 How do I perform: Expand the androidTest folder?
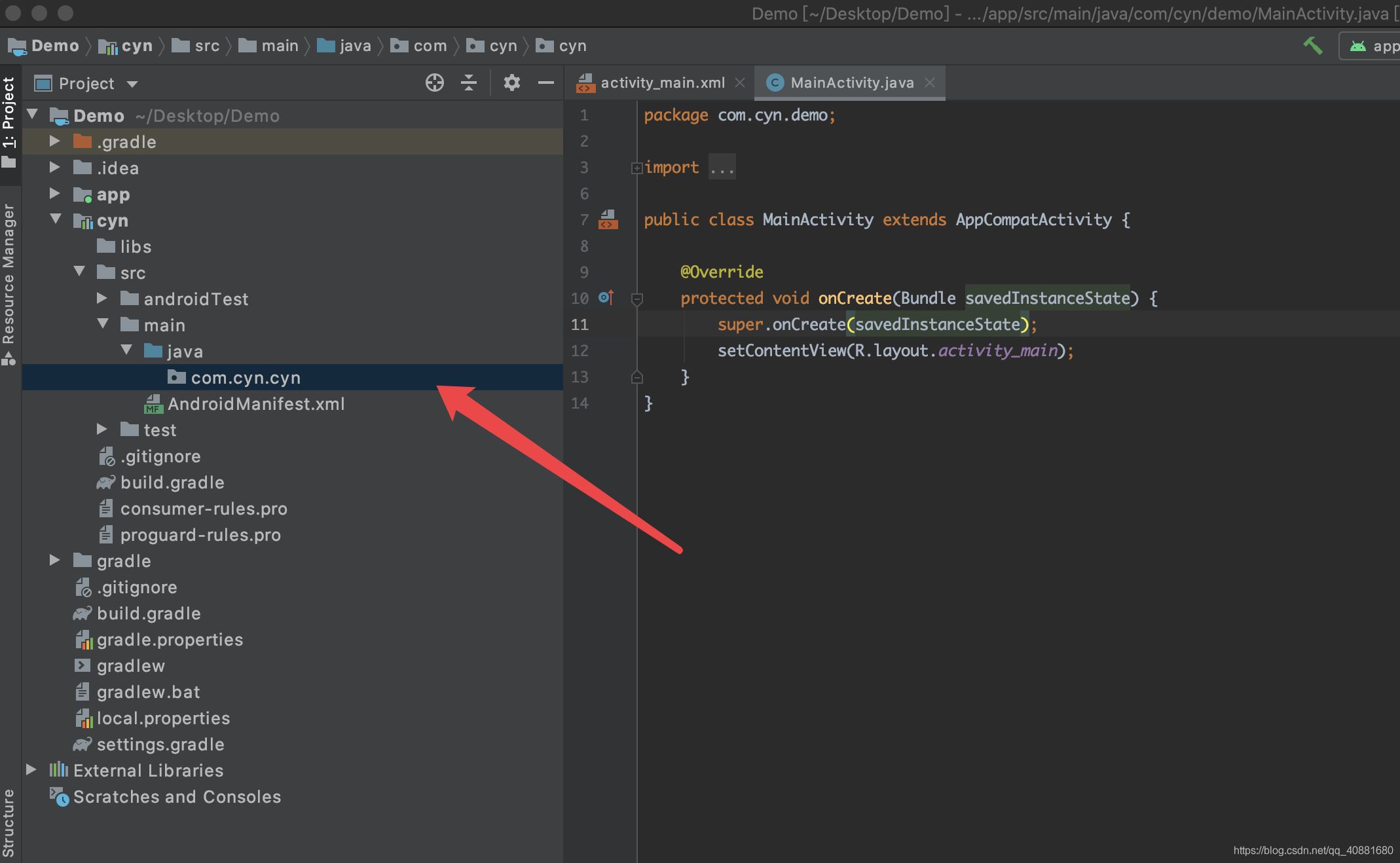pos(102,299)
